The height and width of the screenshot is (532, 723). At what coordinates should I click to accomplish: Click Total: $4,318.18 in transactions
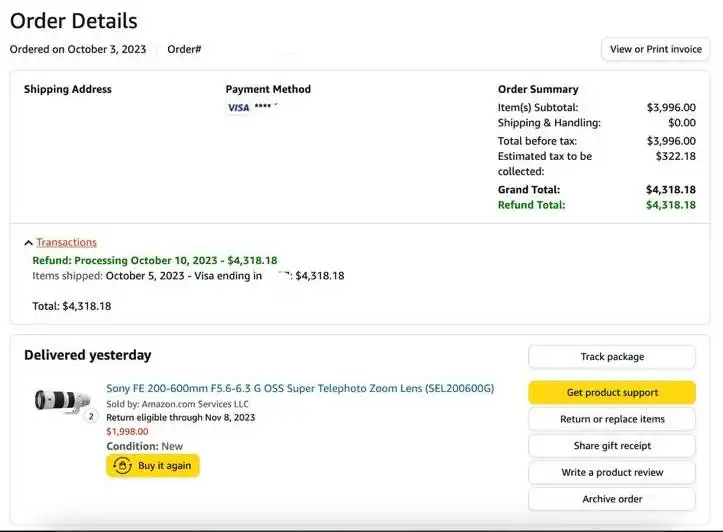tap(71, 306)
